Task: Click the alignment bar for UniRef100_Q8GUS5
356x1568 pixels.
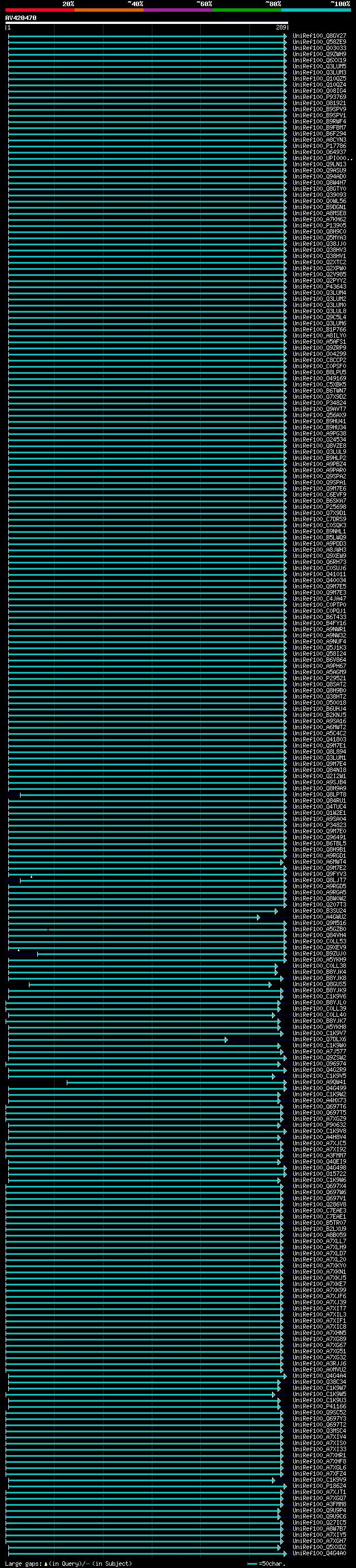Action: [150, 985]
